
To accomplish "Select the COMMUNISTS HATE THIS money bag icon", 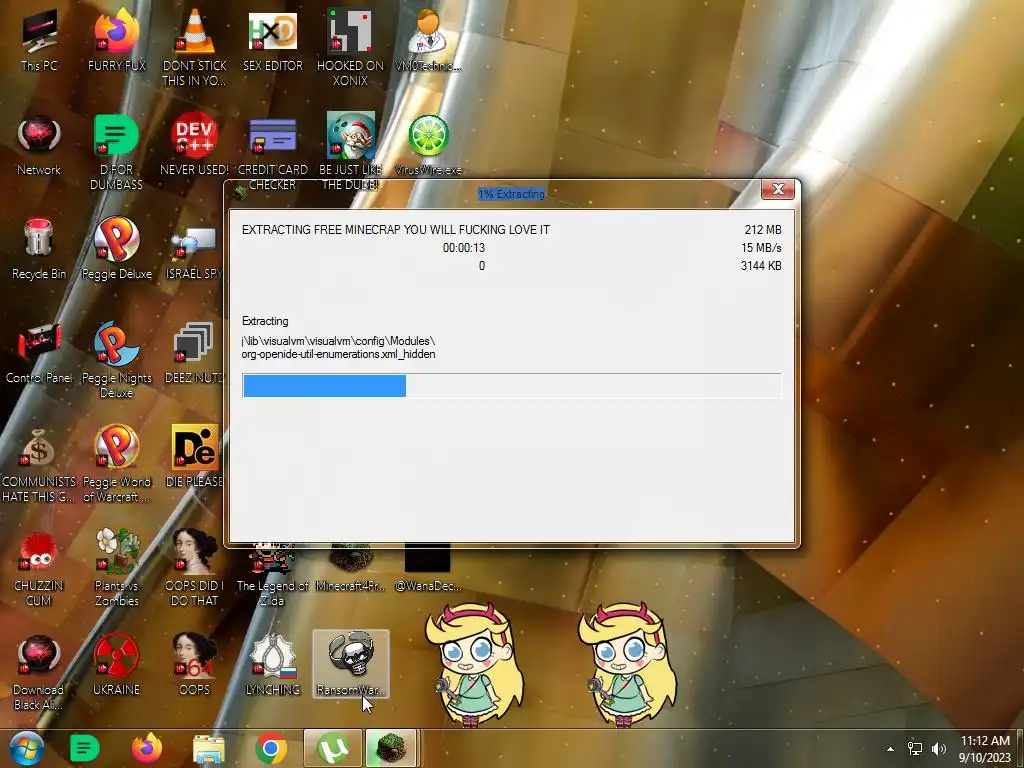I will pos(39,464).
